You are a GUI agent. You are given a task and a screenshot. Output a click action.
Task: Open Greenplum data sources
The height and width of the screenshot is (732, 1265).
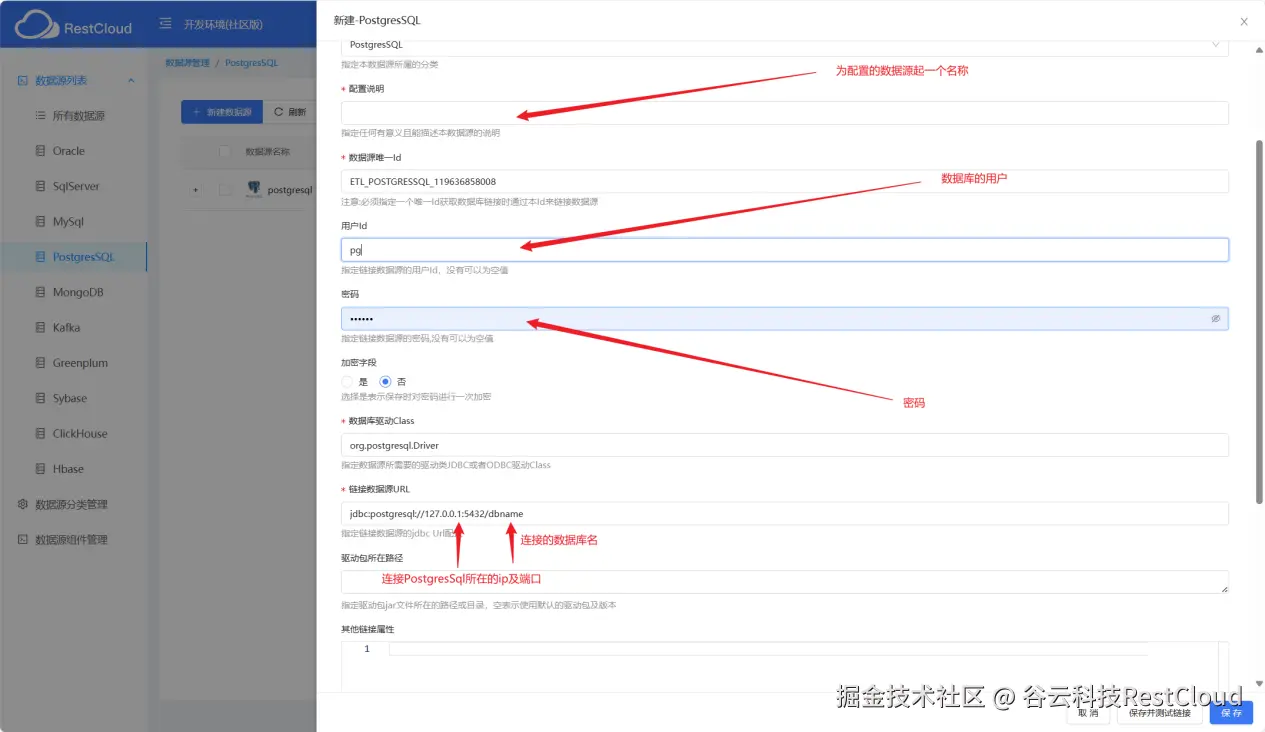[x=80, y=363]
